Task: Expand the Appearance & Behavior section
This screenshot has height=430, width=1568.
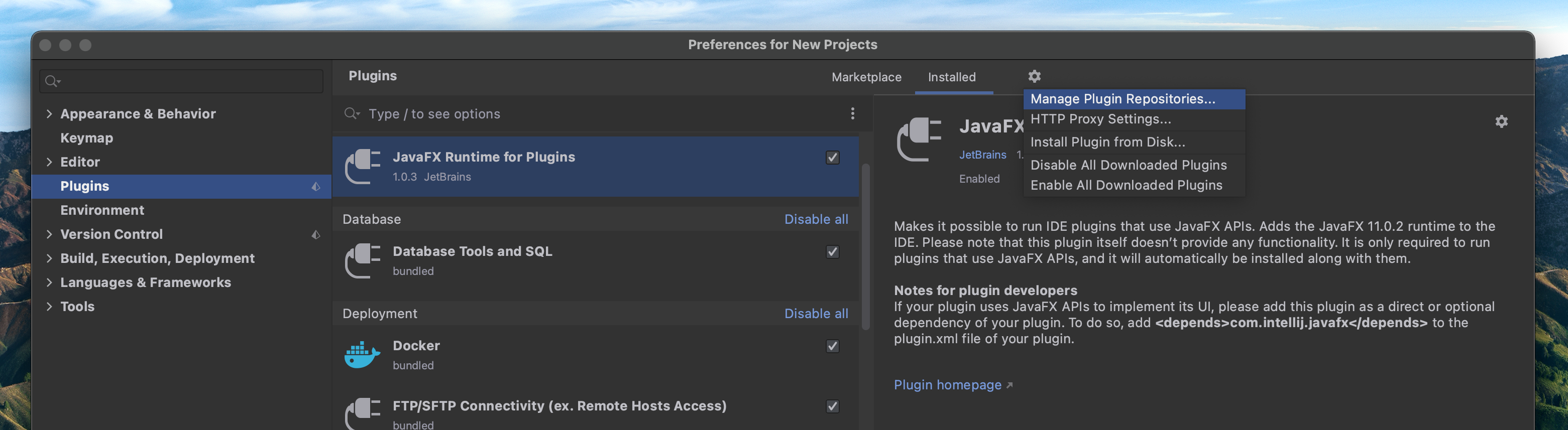Action: [x=49, y=114]
